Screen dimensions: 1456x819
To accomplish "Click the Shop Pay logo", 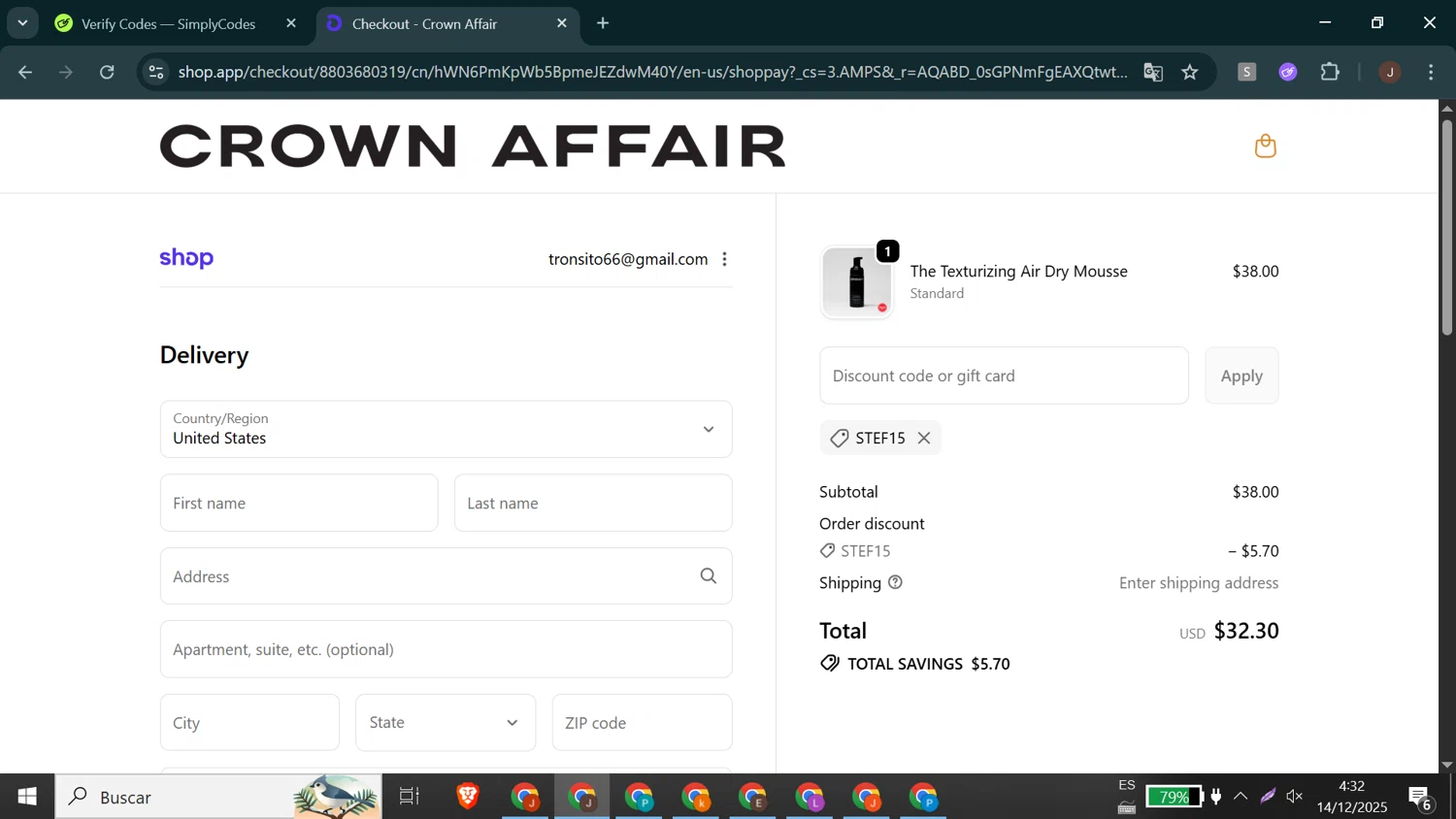I will [x=186, y=258].
